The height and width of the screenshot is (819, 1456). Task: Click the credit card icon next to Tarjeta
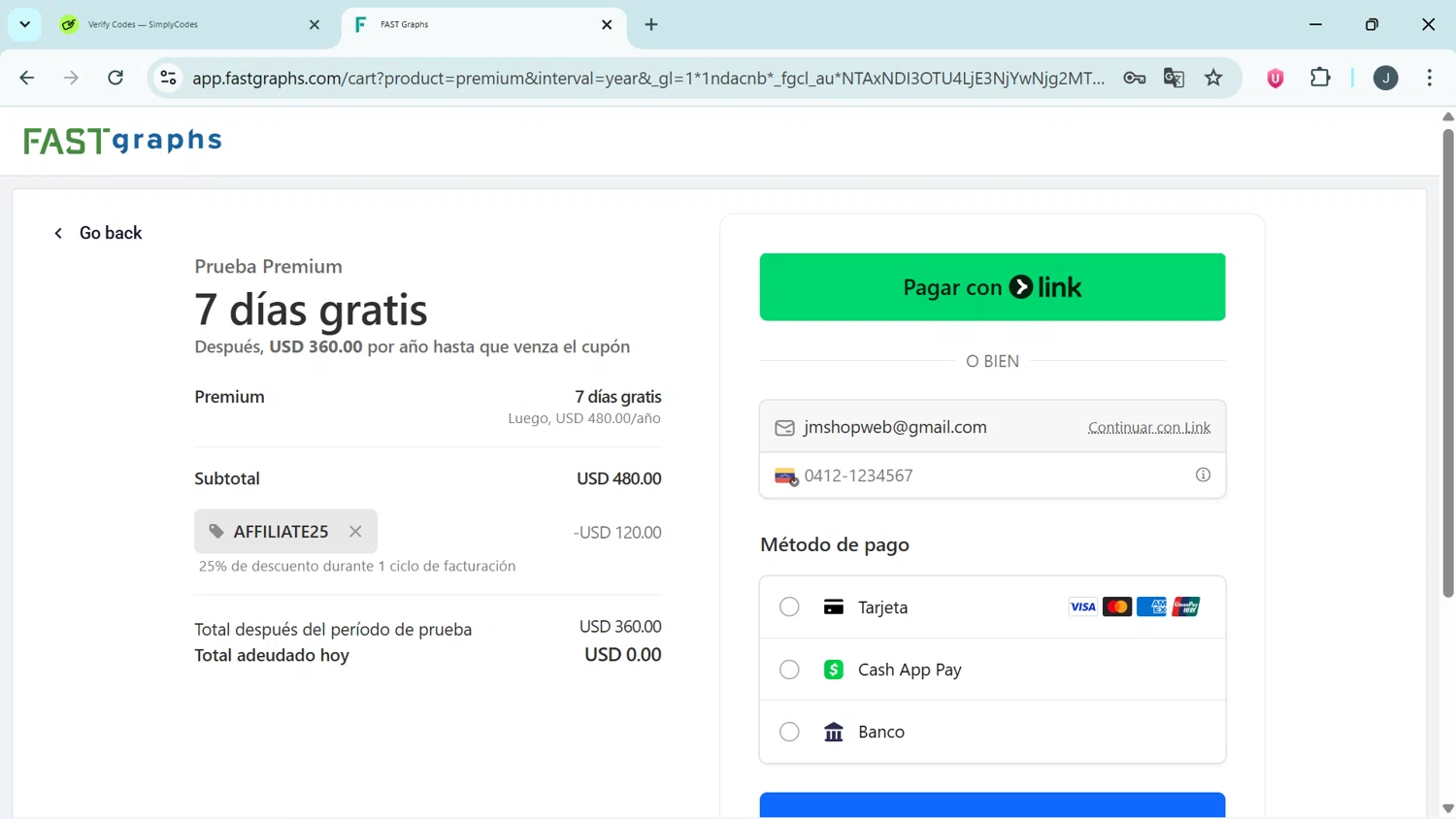833,607
